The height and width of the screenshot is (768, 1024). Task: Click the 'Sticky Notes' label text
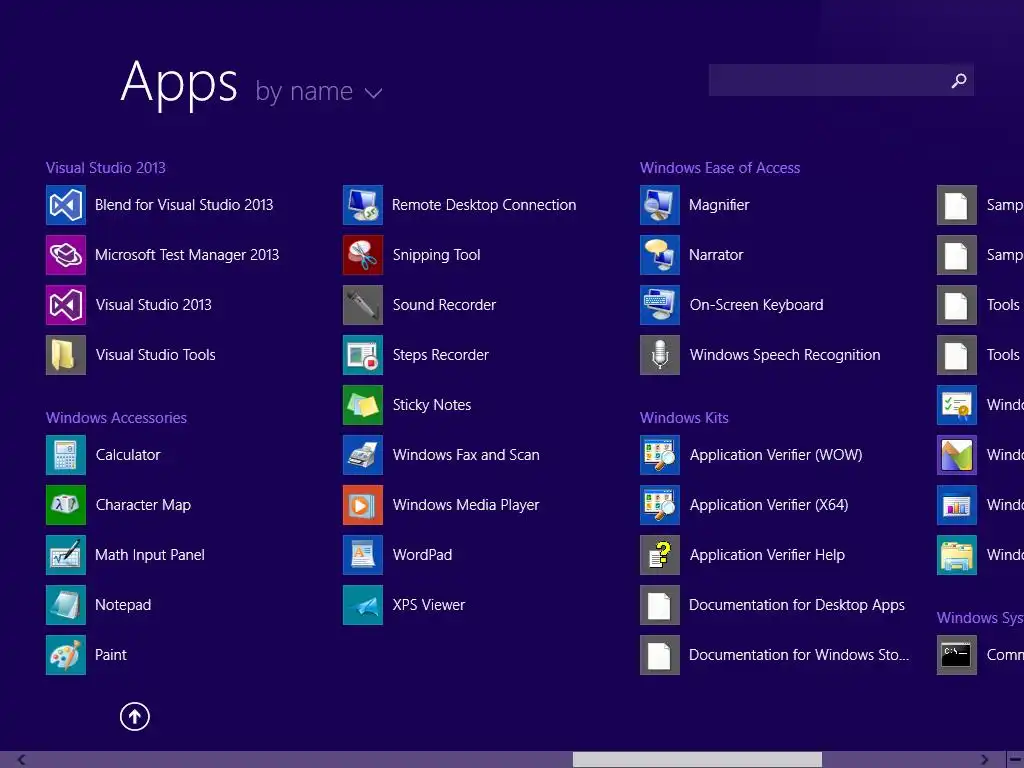[x=432, y=405]
